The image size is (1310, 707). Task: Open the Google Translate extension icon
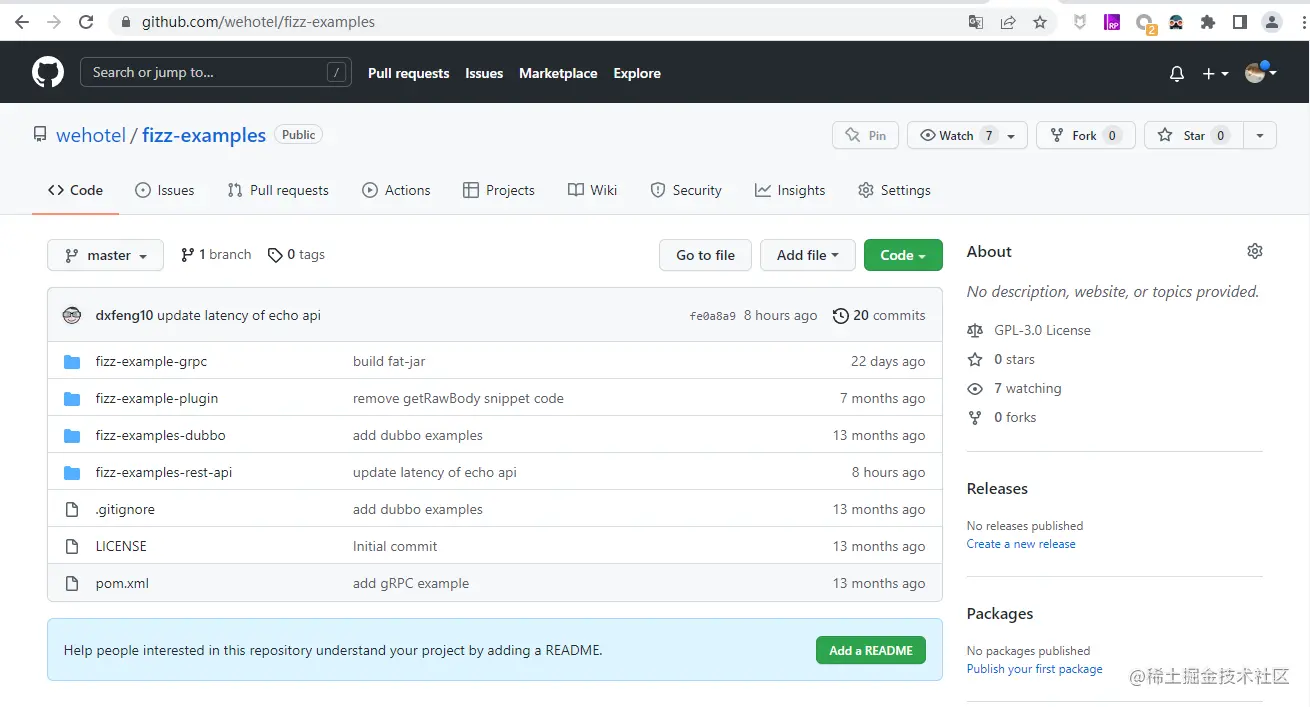975,21
